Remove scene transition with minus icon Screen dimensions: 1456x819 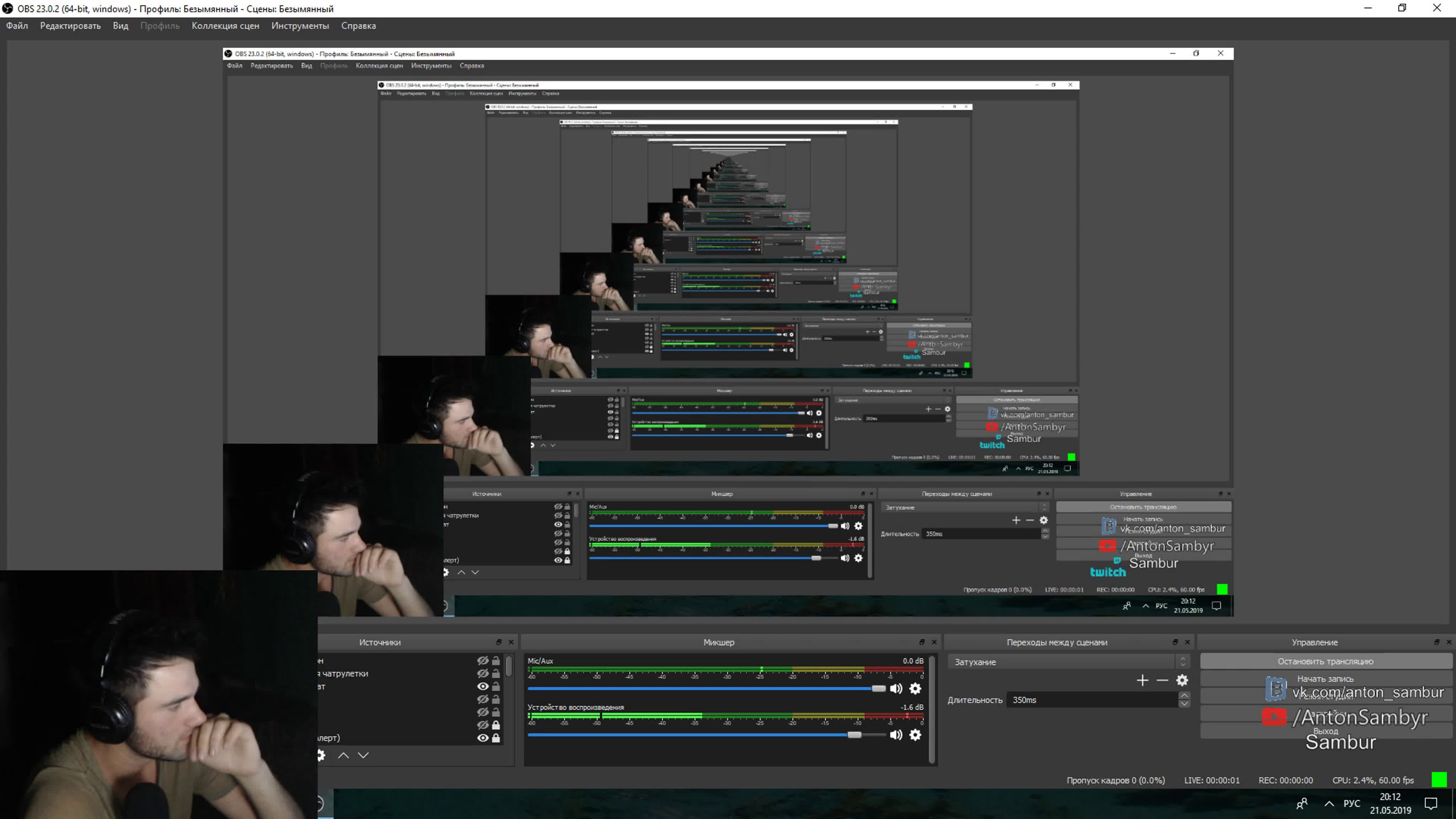(1162, 680)
